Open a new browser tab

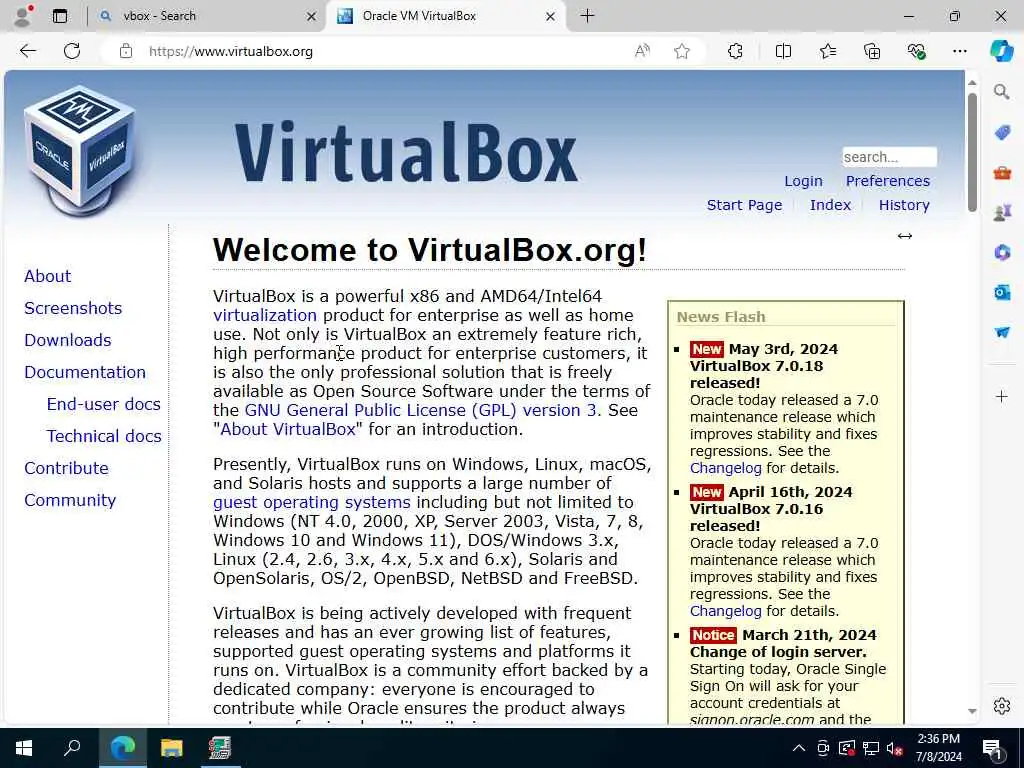tap(587, 16)
